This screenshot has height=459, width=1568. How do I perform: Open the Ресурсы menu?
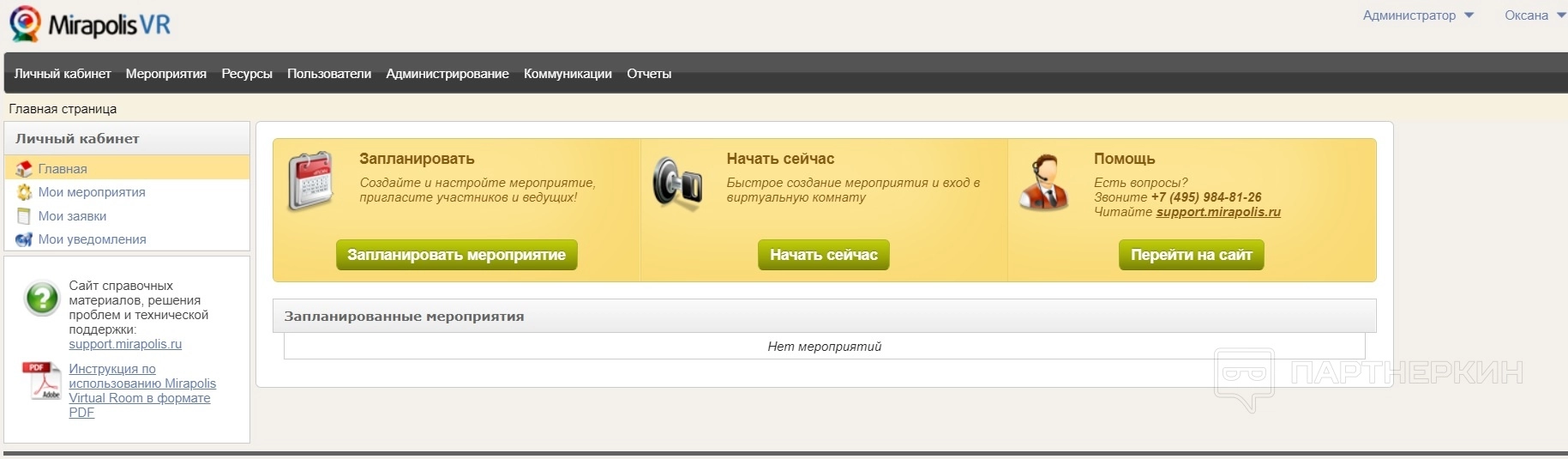pos(247,74)
